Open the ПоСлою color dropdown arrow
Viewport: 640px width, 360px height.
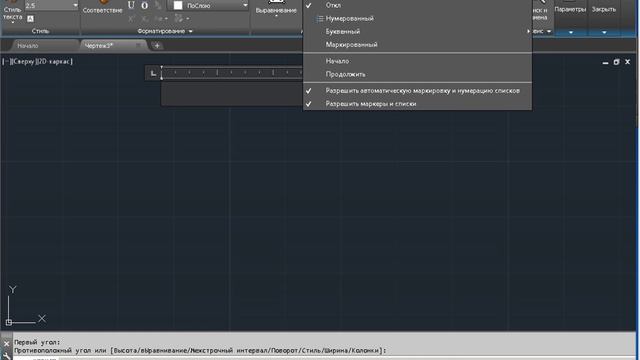[x=245, y=5]
